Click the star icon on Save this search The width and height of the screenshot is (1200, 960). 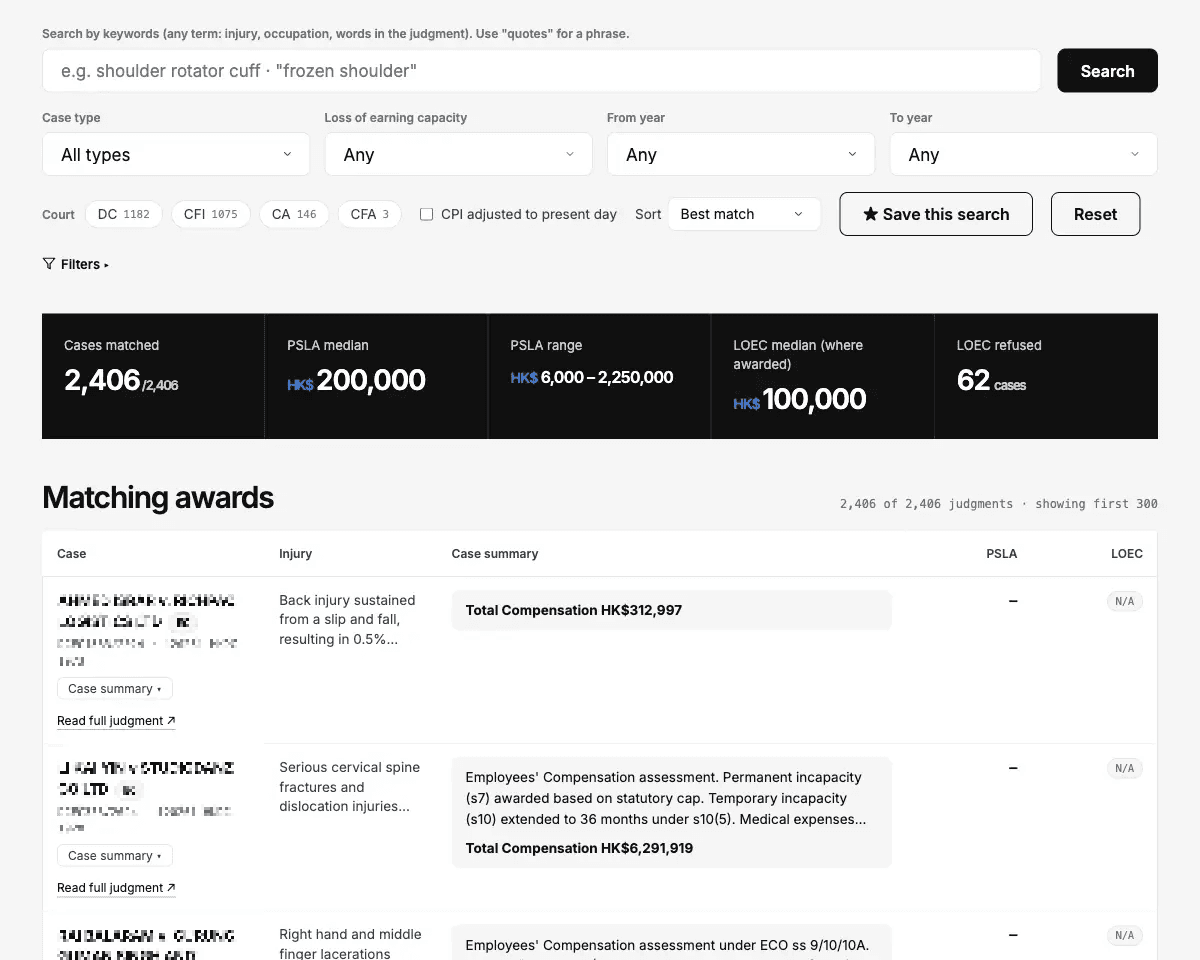[x=870, y=214]
